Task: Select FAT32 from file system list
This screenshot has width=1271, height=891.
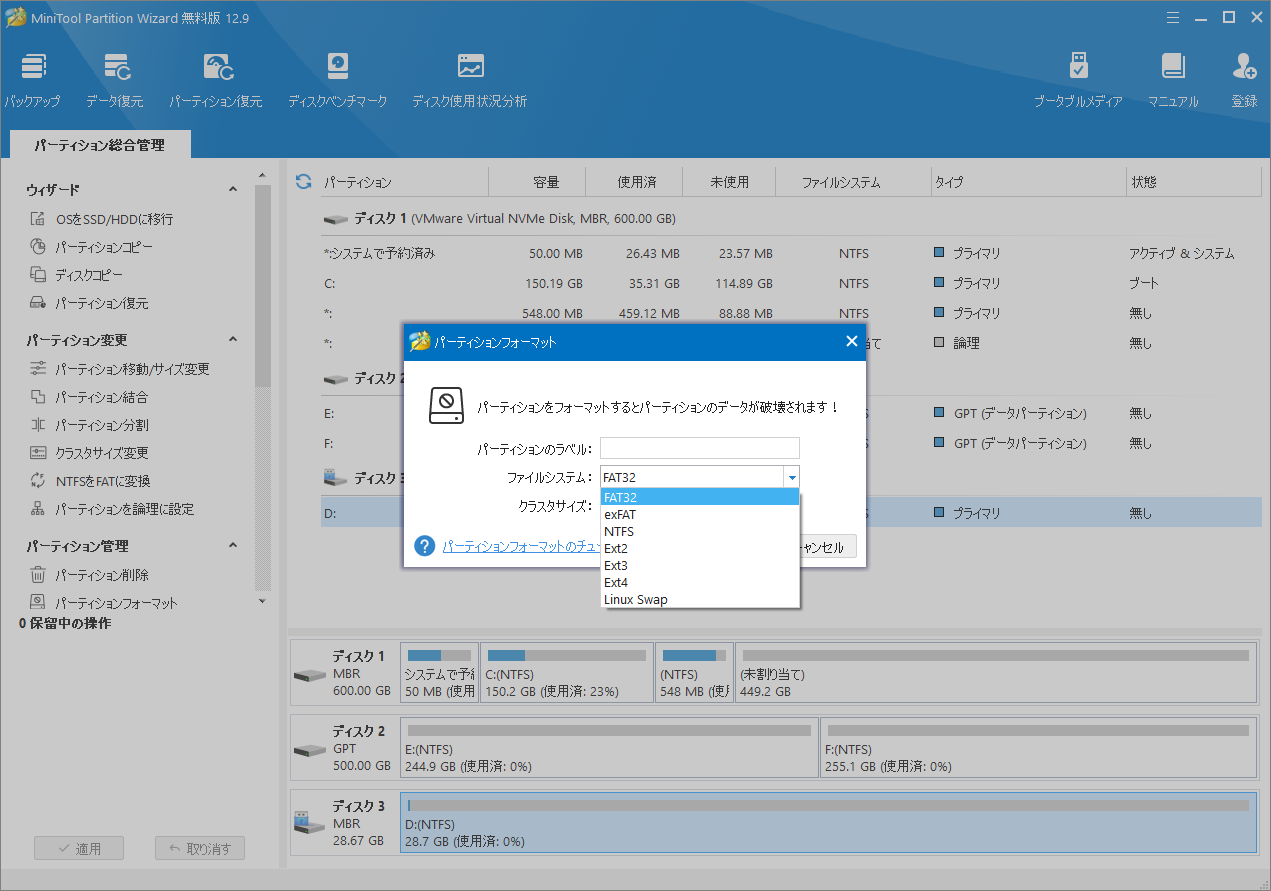Action: [x=700, y=497]
